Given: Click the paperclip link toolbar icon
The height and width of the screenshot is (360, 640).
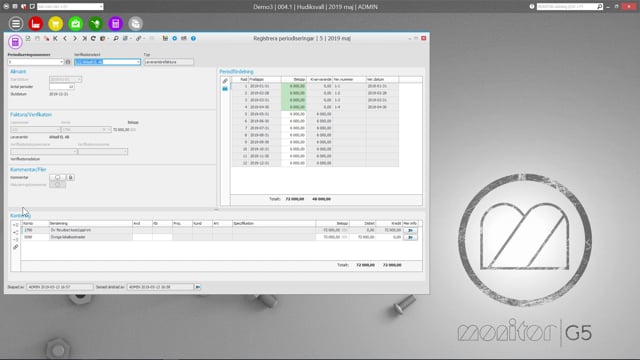Looking at the screenshot, I should 139,38.
